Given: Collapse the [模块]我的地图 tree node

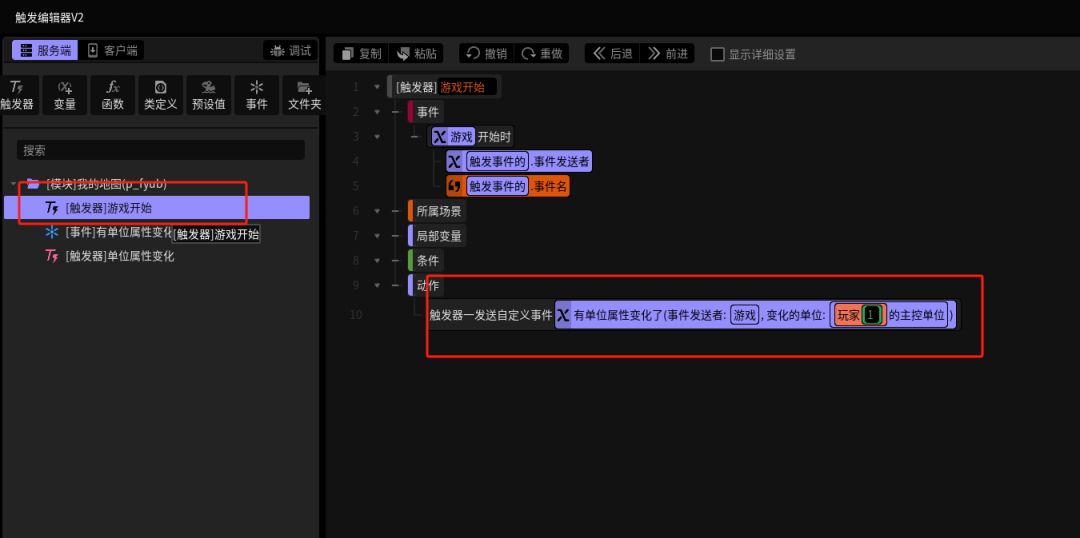Looking at the screenshot, I should (13, 185).
